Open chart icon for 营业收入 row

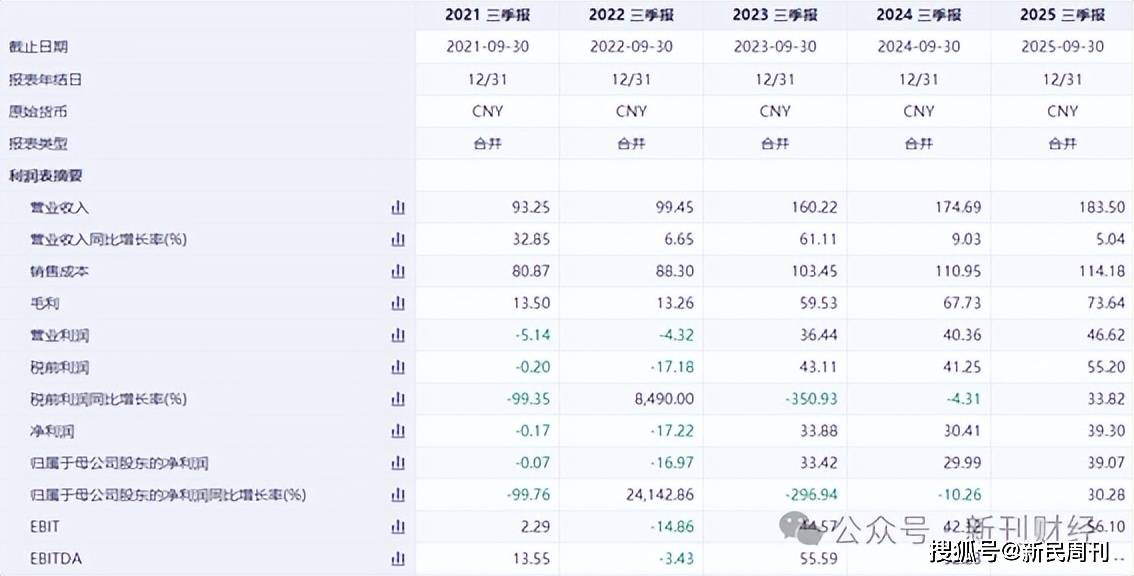click(398, 208)
